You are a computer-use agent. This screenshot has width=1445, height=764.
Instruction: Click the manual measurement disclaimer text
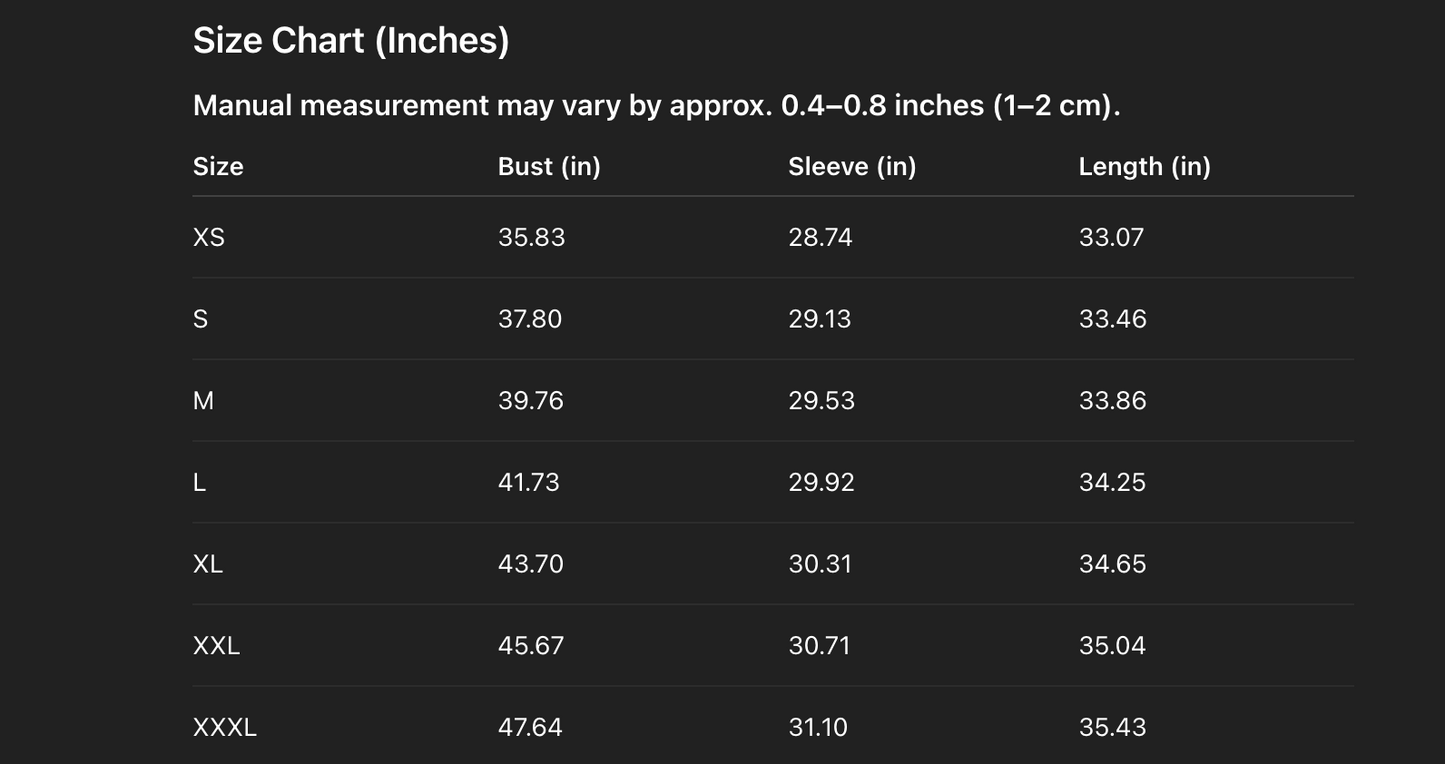click(656, 105)
